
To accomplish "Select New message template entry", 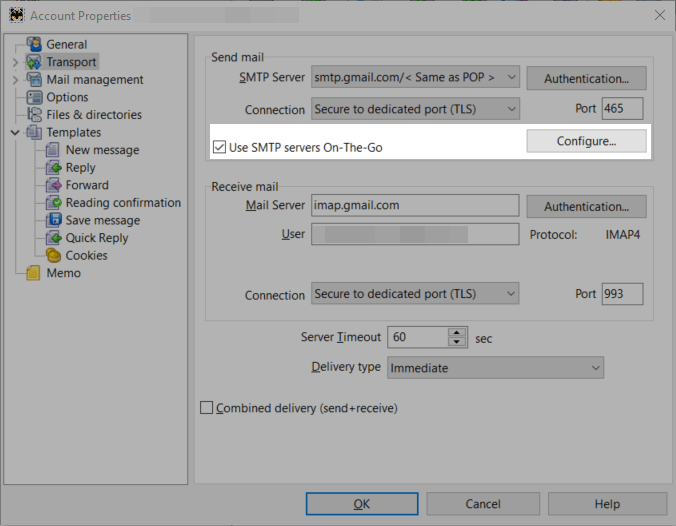I will click(103, 150).
